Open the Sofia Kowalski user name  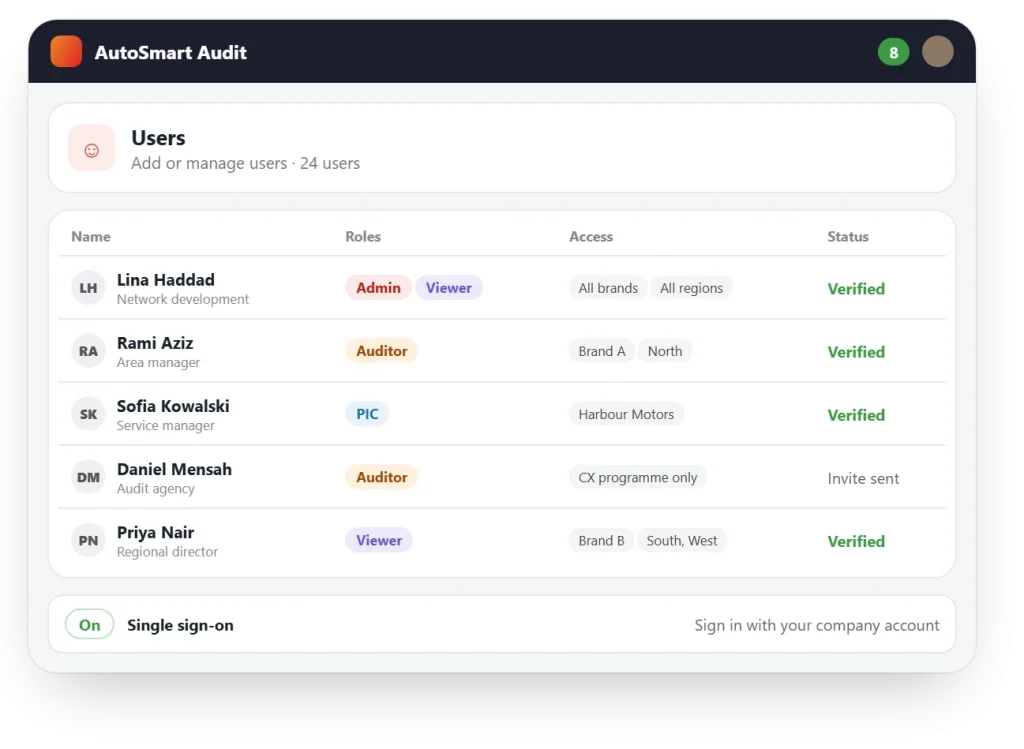173,406
